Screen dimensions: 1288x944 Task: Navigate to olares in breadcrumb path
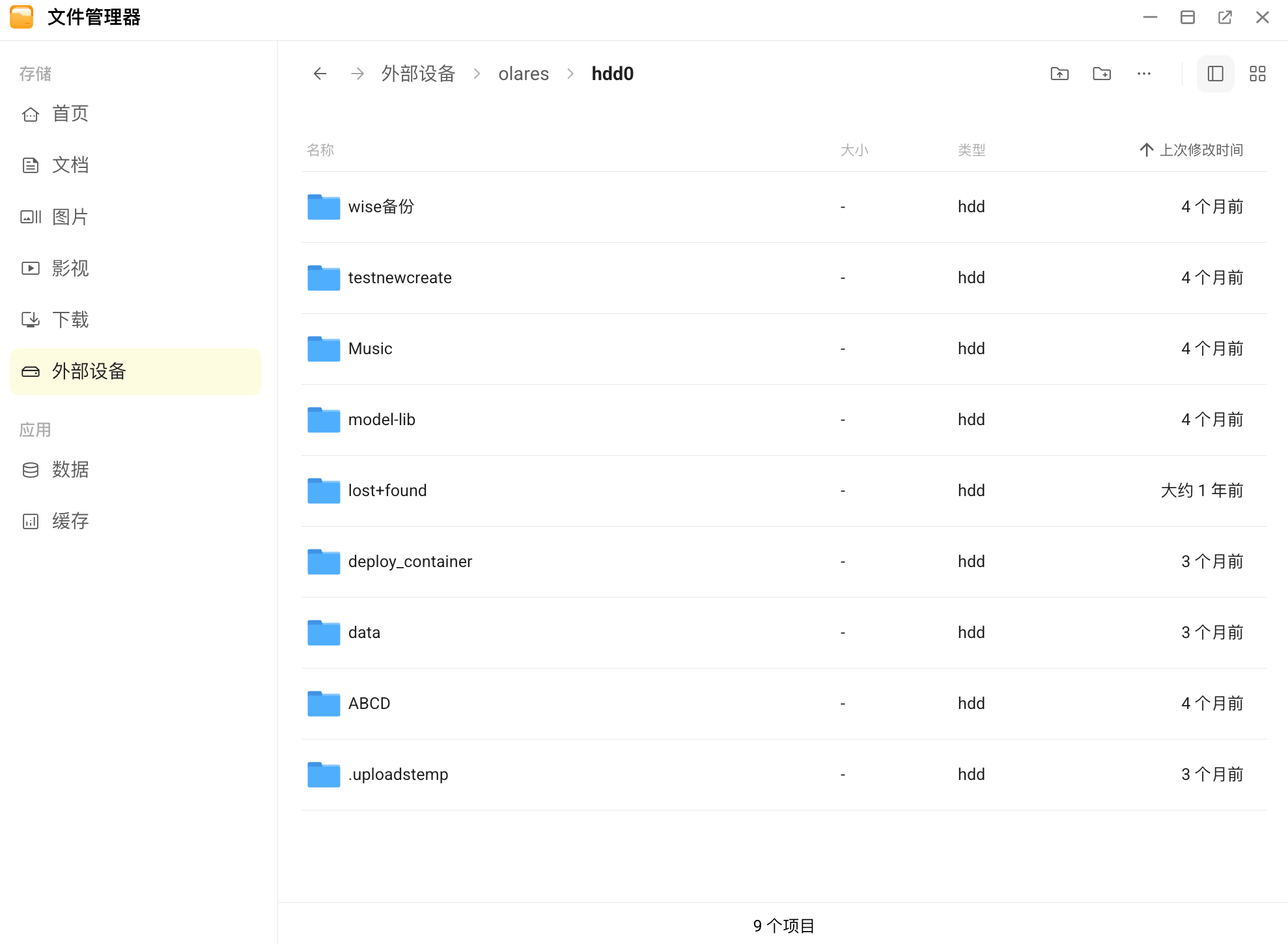[524, 74]
